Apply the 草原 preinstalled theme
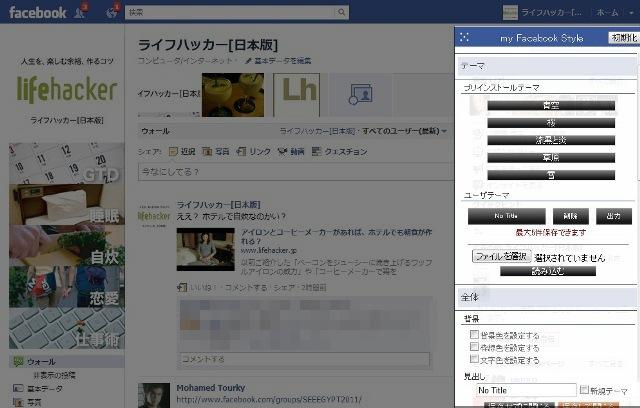This screenshot has width=640, height=408. tap(551, 158)
